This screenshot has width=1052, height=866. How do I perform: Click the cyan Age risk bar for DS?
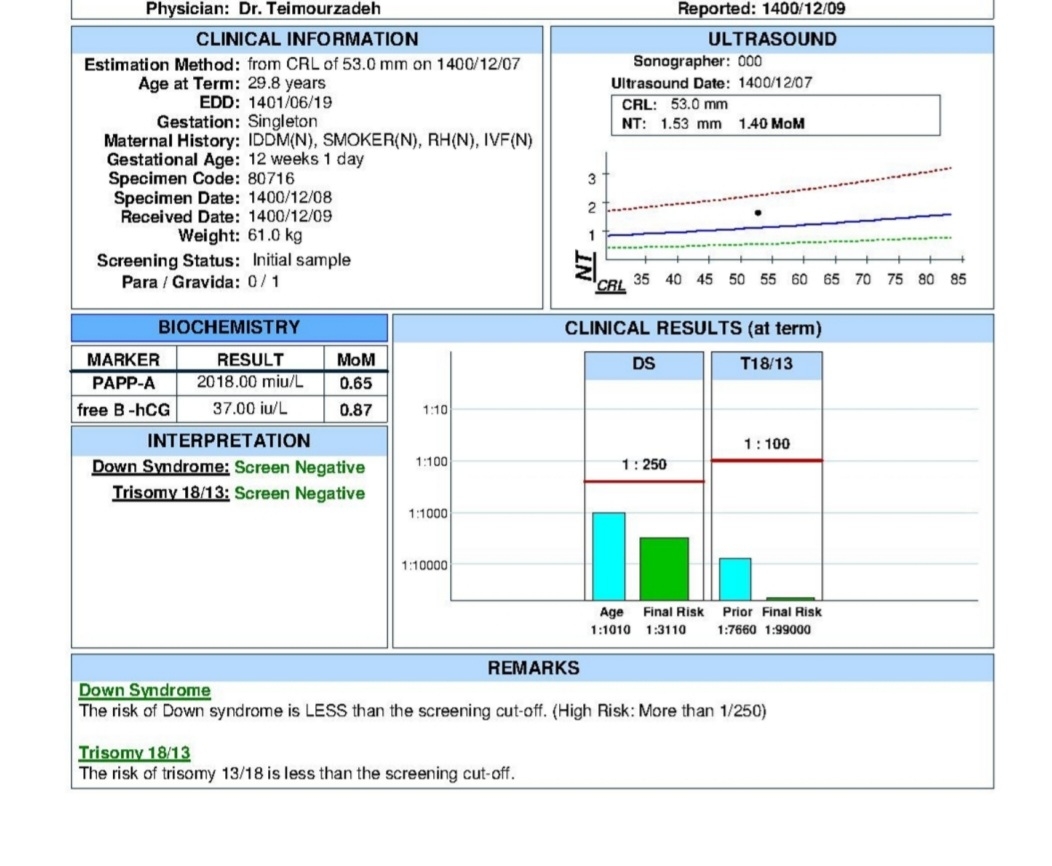[609, 556]
